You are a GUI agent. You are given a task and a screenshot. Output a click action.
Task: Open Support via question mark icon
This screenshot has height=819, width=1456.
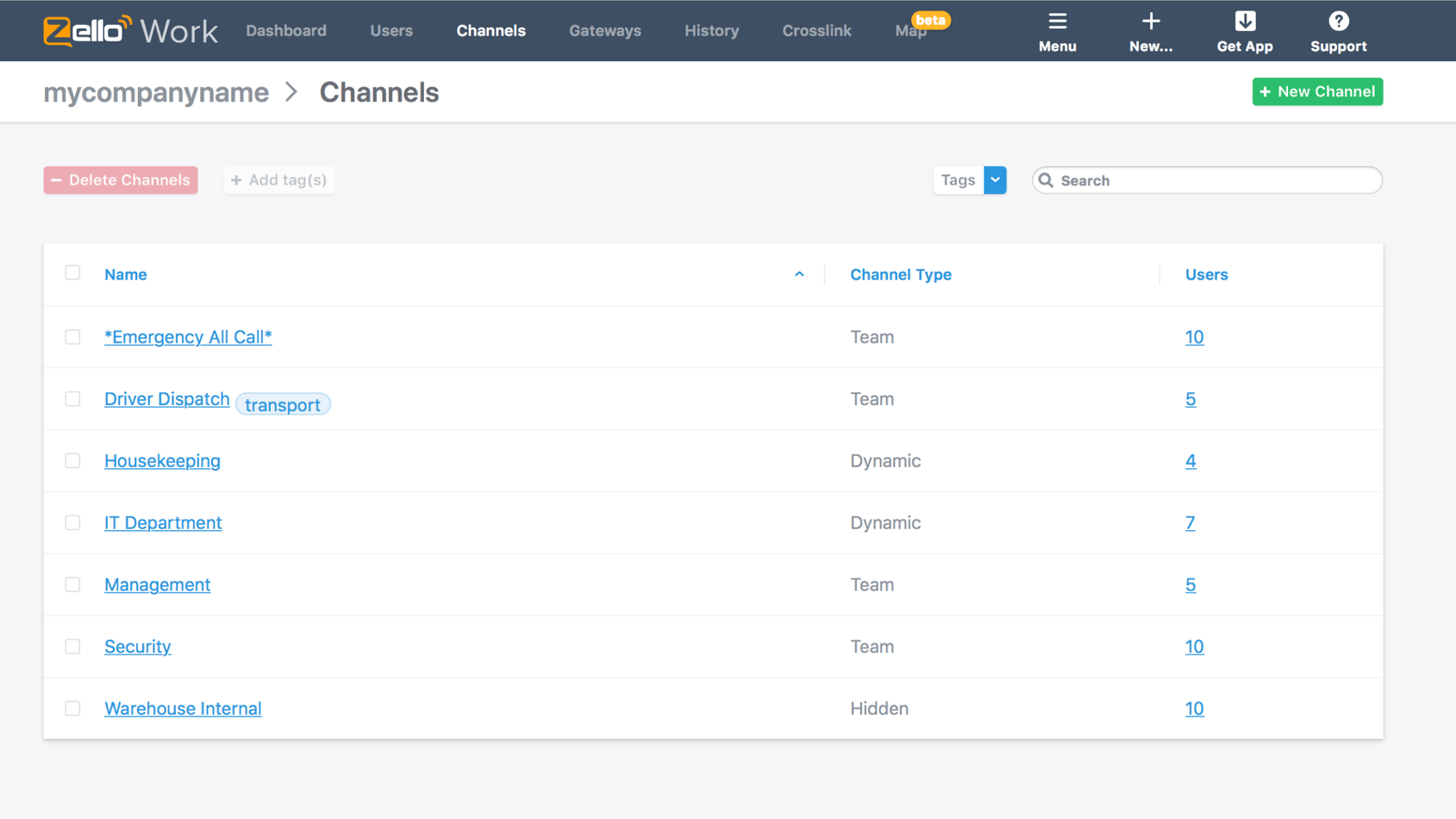click(1338, 20)
